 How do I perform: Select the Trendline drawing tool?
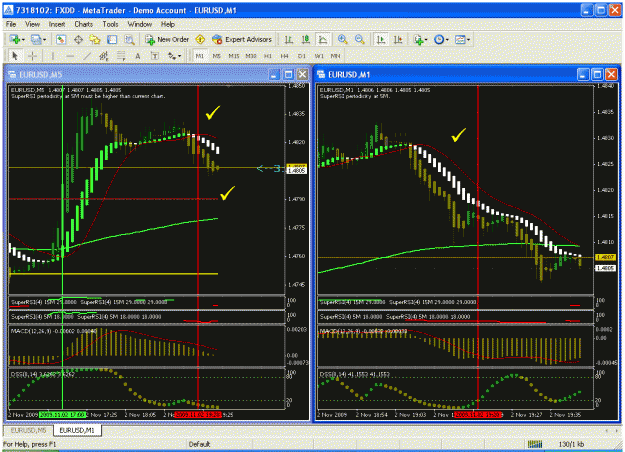87,56
